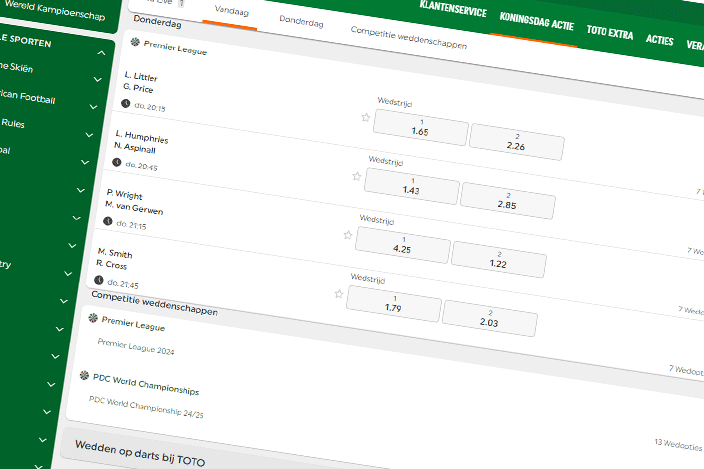This screenshot has width=704, height=469.
Task: Open top Premier League heading above Littler match
Action: click(175, 47)
